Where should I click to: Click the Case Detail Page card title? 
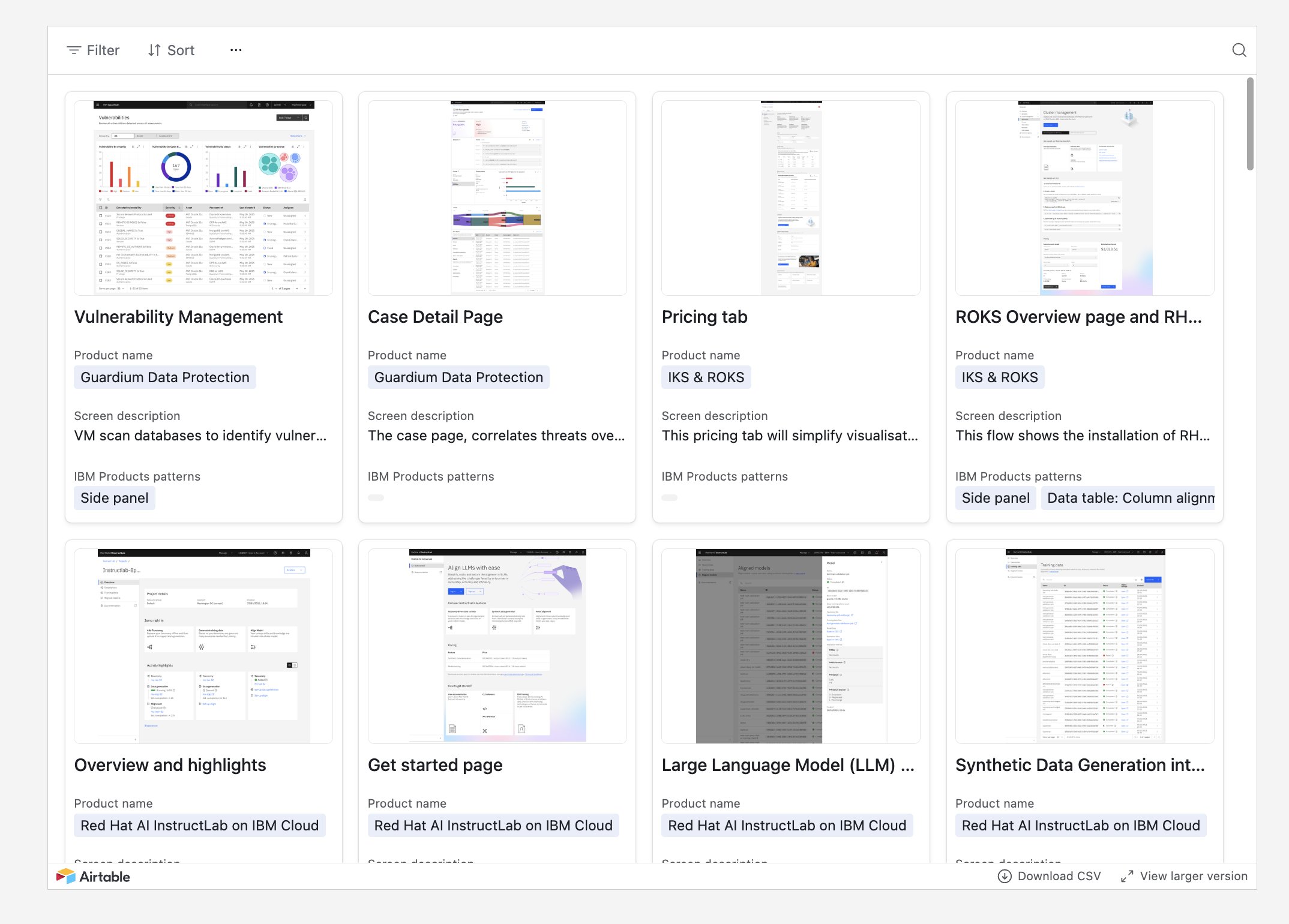click(x=435, y=317)
